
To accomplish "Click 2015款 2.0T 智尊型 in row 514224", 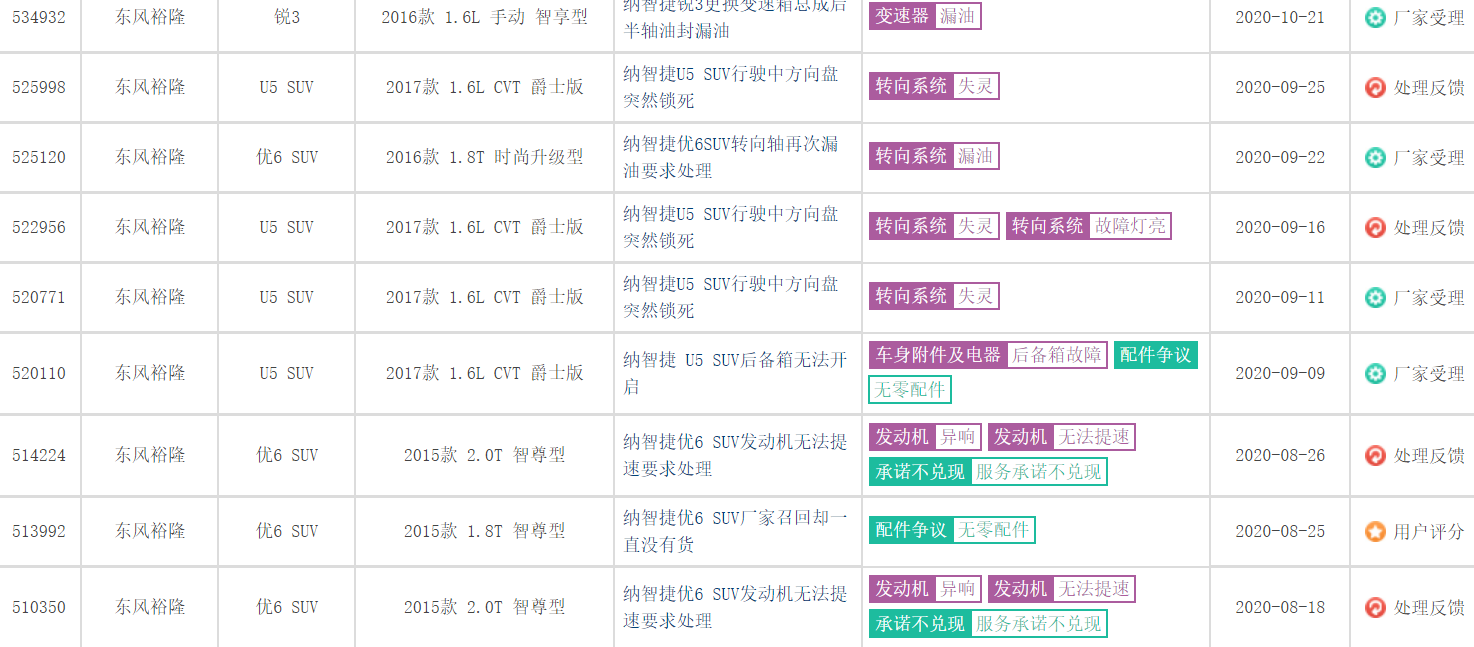I will pyautogui.click(x=484, y=455).
